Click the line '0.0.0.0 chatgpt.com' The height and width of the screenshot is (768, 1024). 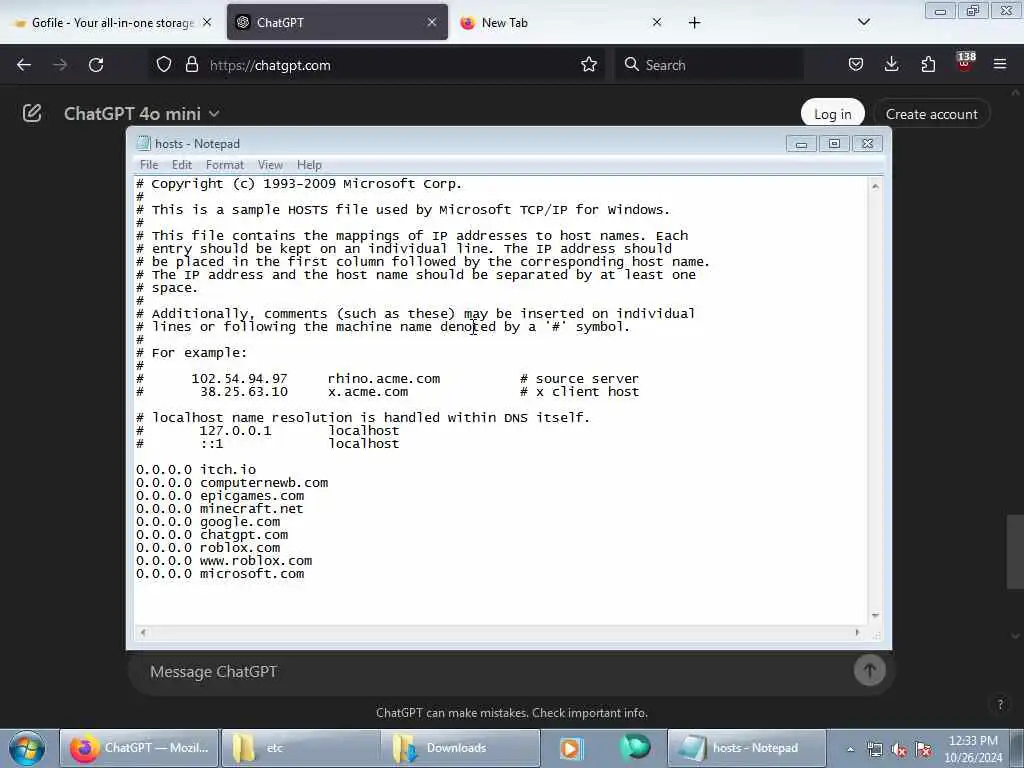tap(212, 535)
